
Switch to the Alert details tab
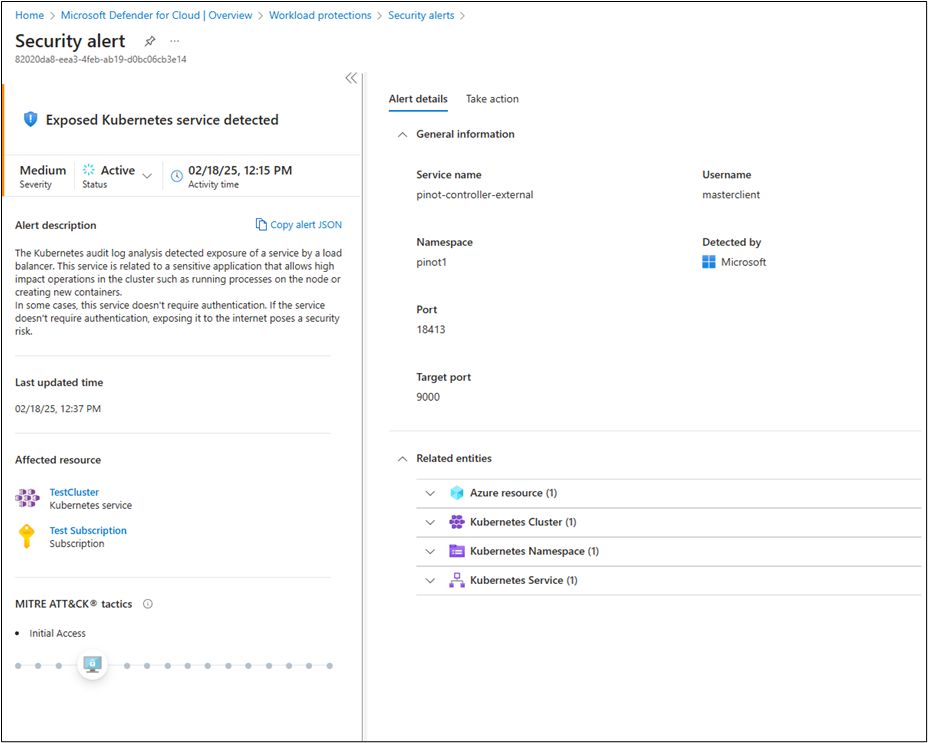tap(418, 99)
